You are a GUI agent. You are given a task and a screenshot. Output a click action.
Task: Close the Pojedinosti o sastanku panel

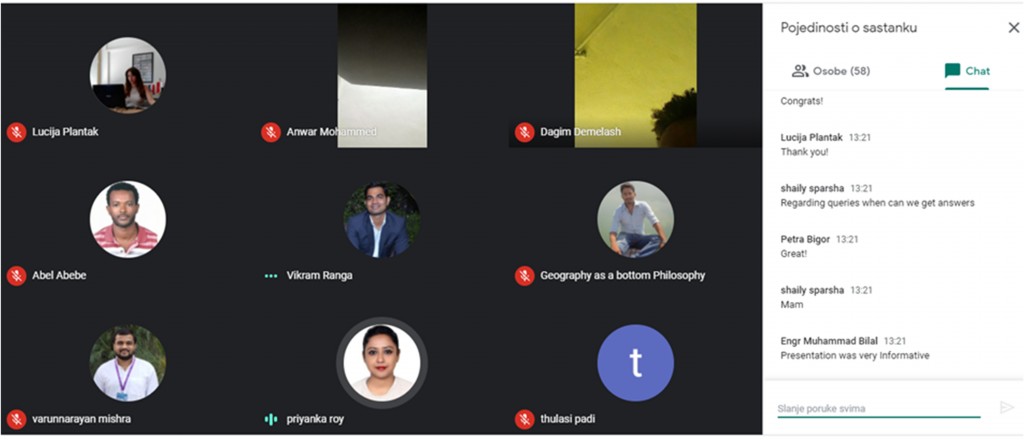coord(1014,27)
